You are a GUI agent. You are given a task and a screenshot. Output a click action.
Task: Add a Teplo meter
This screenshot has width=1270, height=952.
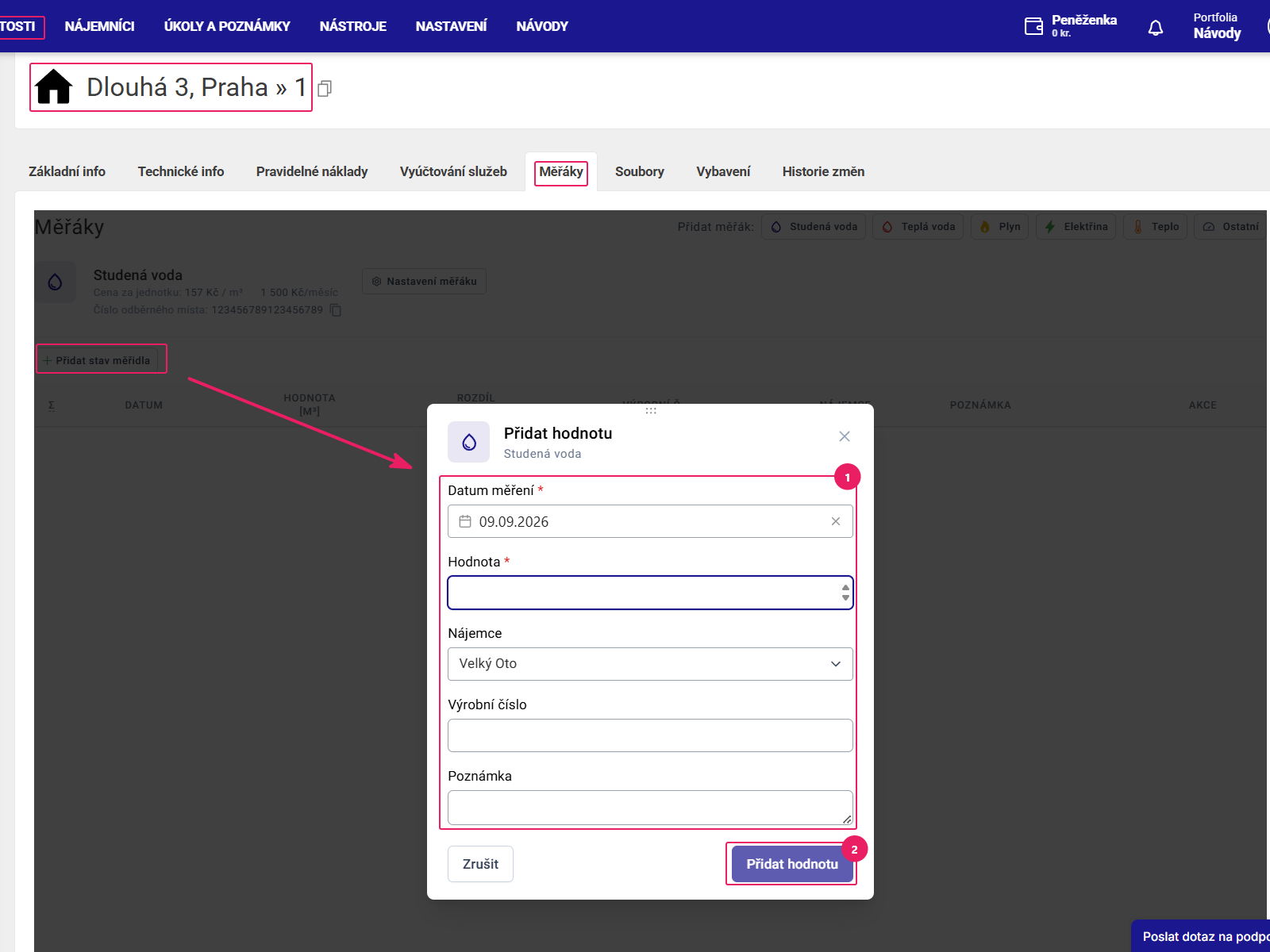(x=1156, y=227)
